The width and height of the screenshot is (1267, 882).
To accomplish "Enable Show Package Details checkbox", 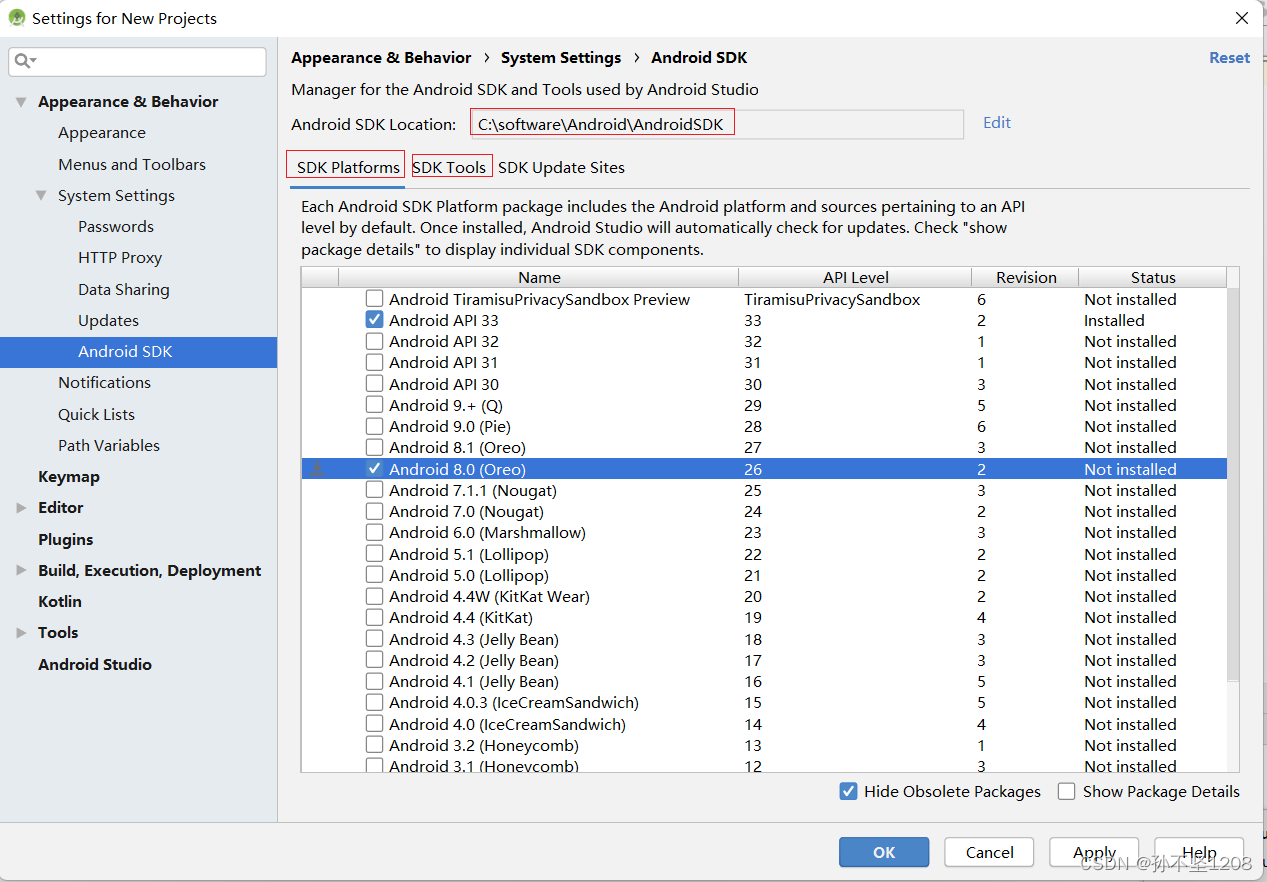I will coord(1067,791).
